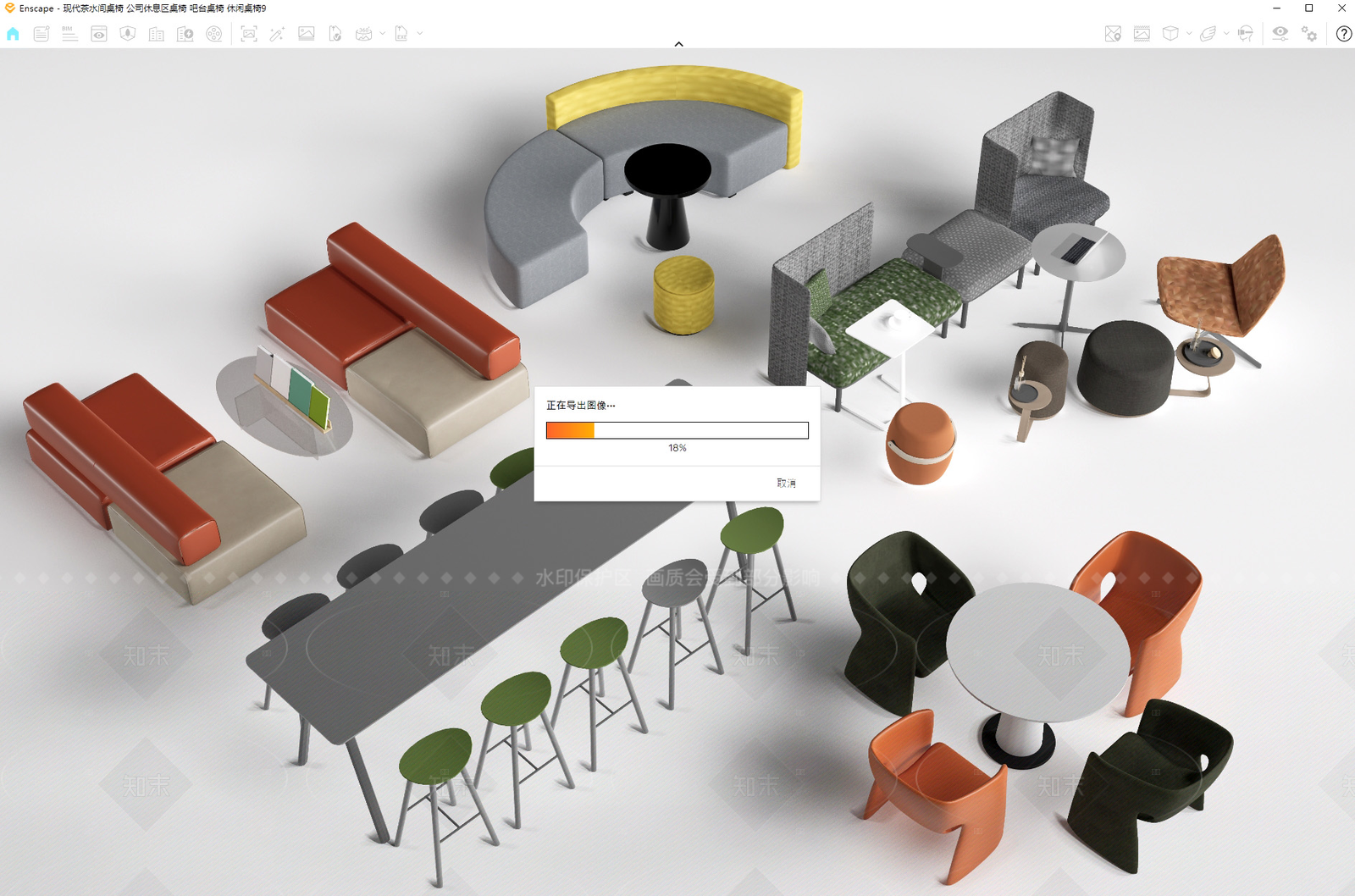This screenshot has height=896, width=1355.
Task: Open the Help question mark icon
Action: [x=1344, y=34]
